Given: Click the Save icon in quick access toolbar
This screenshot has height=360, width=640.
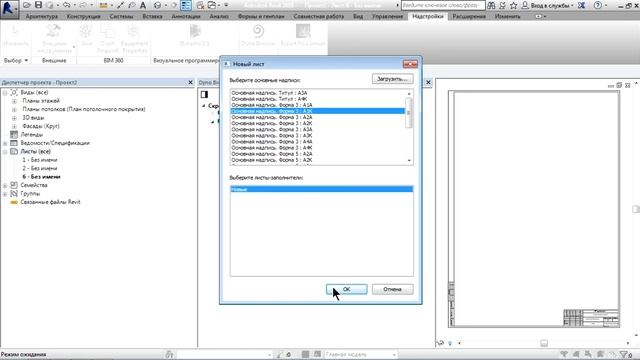Looking at the screenshot, I should pos(38,5).
